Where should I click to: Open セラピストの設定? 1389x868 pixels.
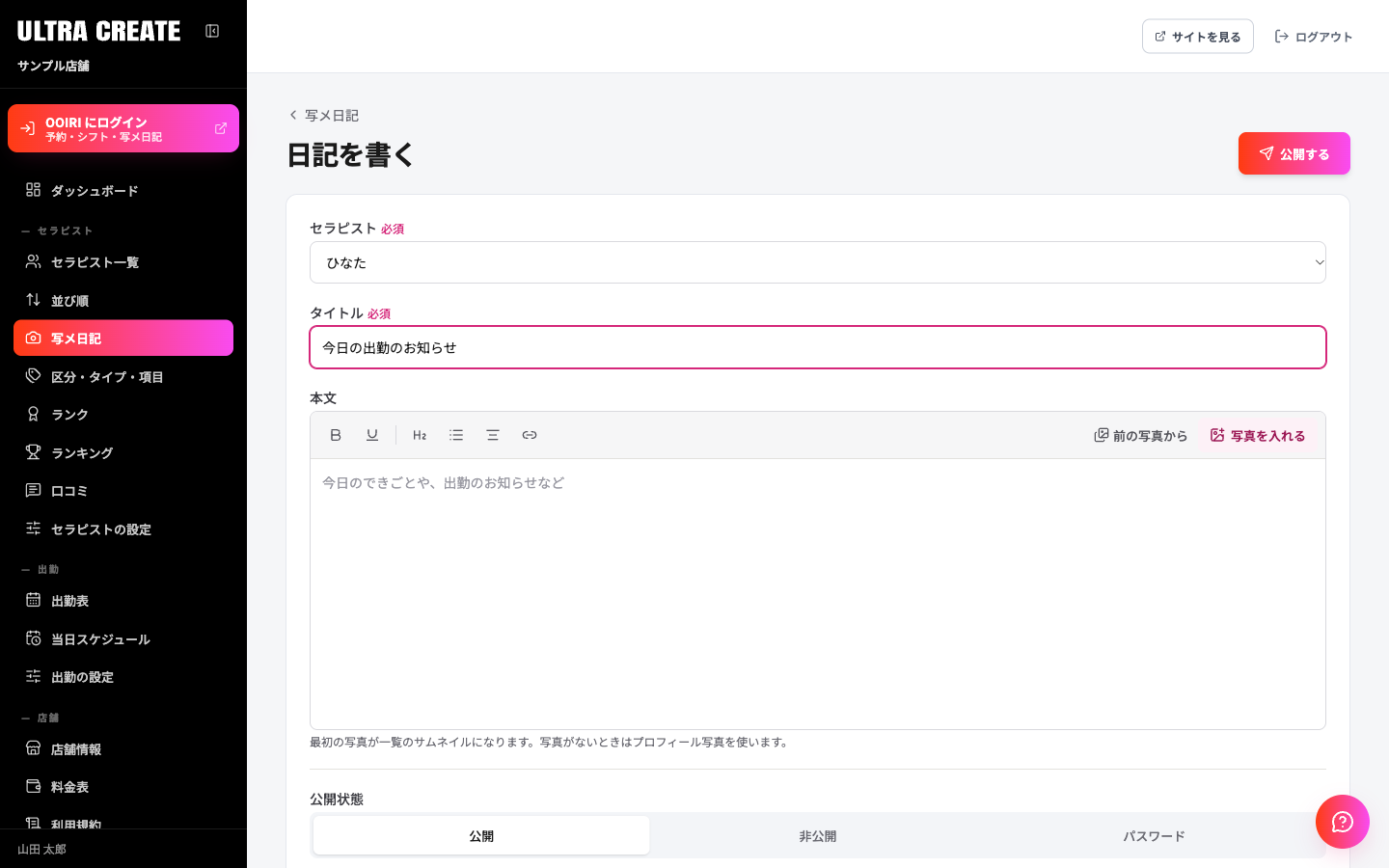pos(123,529)
